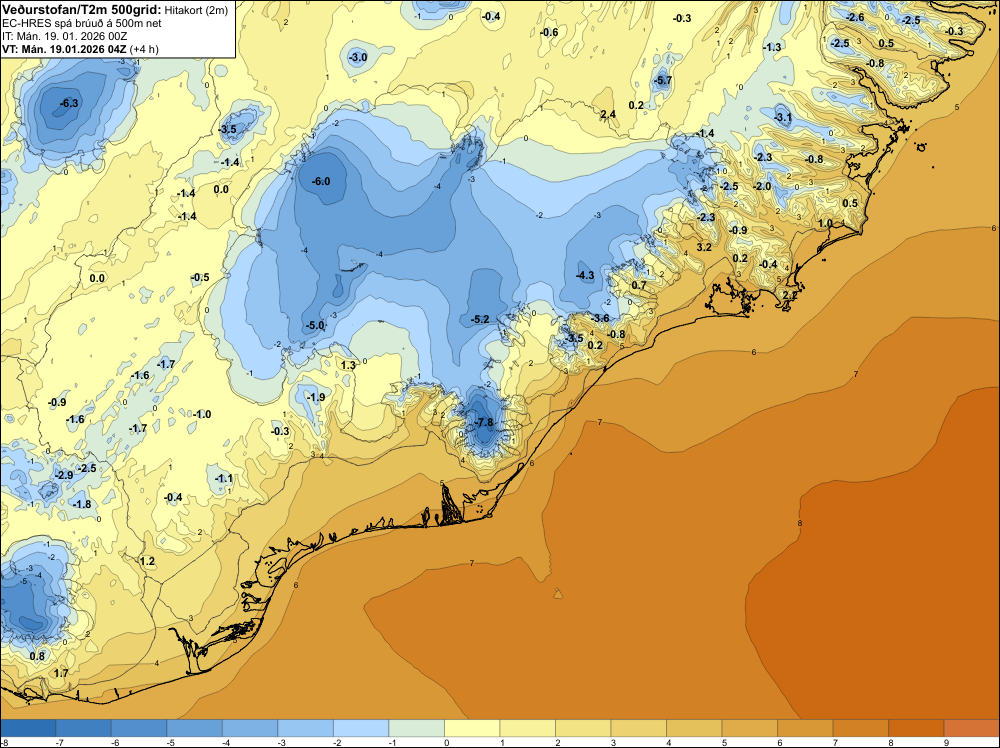
Task: Click the valid time 'VT: Mán. 19.01.2026 04Z'
Action: pyautogui.click(x=64, y=49)
